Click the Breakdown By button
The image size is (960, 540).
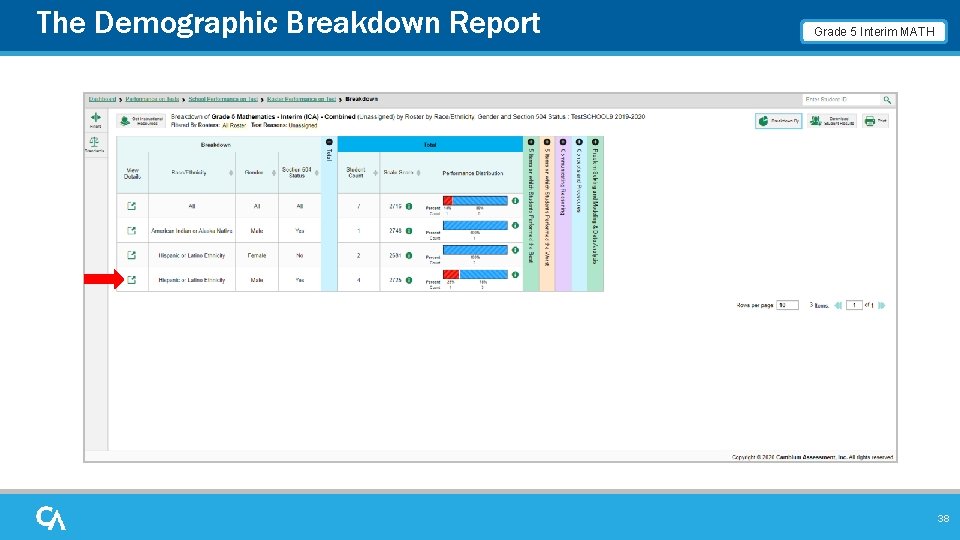pos(778,121)
